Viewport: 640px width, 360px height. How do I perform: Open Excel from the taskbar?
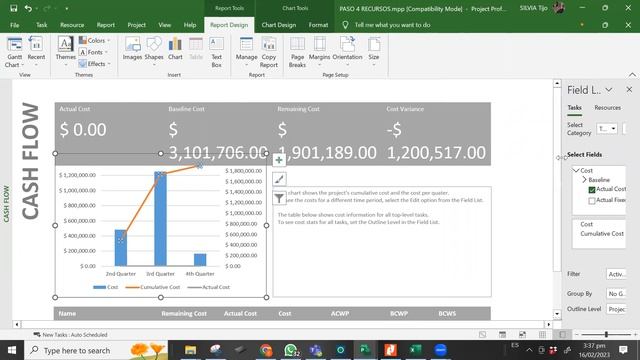click(415, 350)
